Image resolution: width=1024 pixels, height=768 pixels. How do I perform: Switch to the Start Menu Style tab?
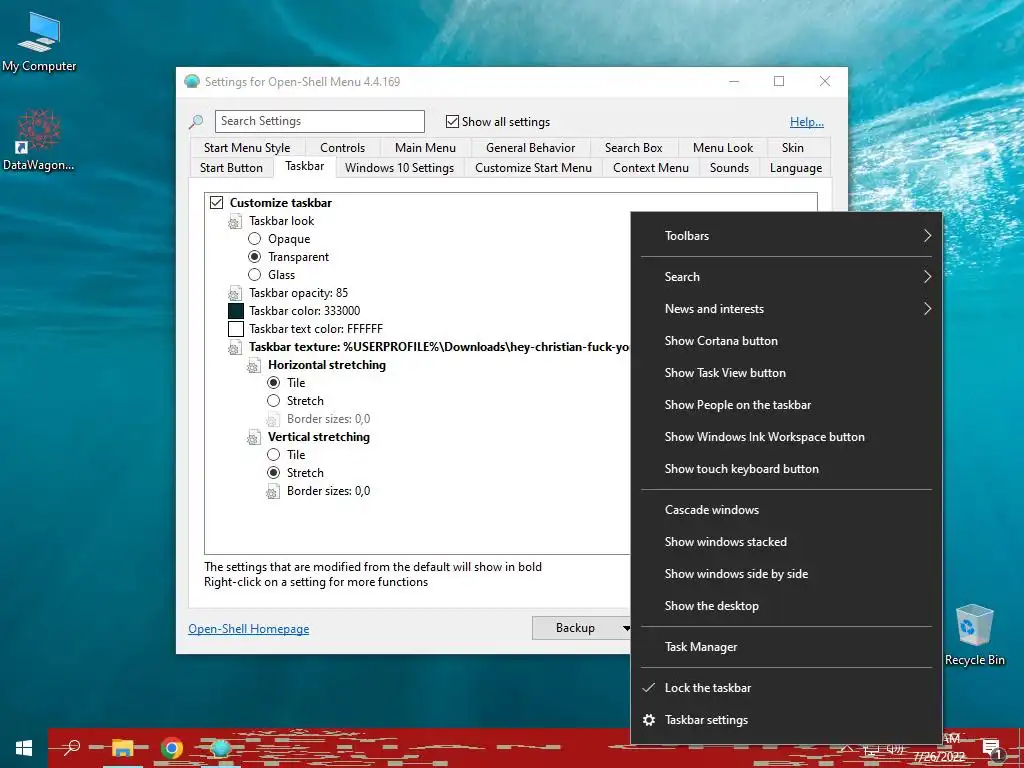[x=247, y=148]
